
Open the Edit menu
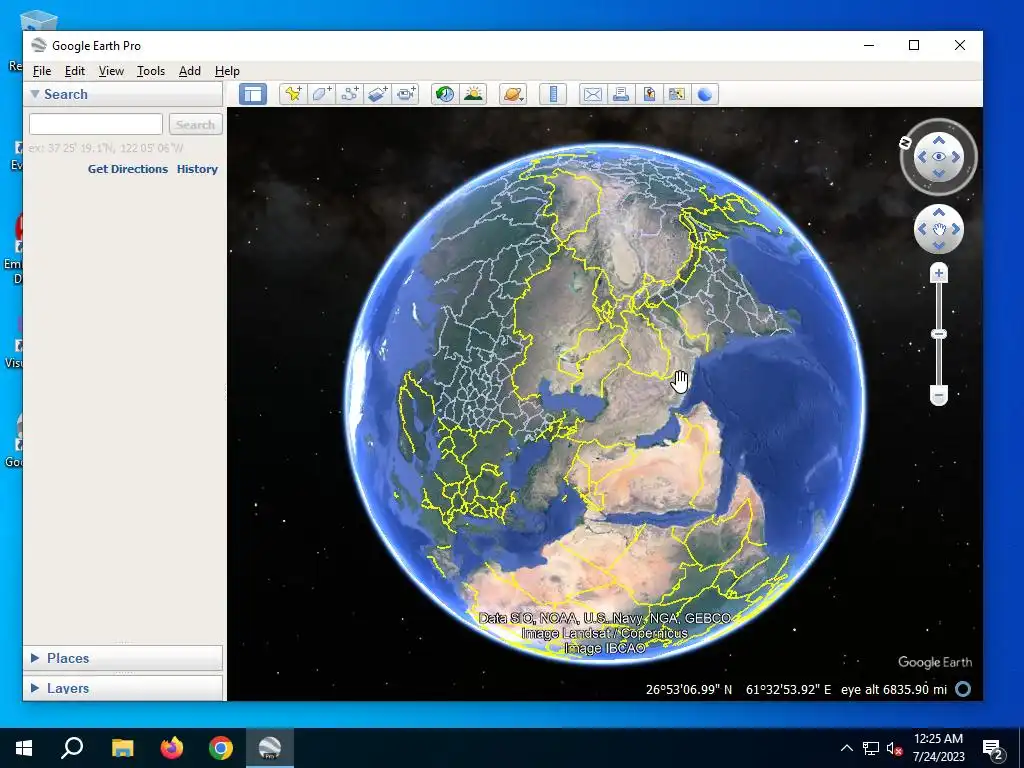pos(74,71)
